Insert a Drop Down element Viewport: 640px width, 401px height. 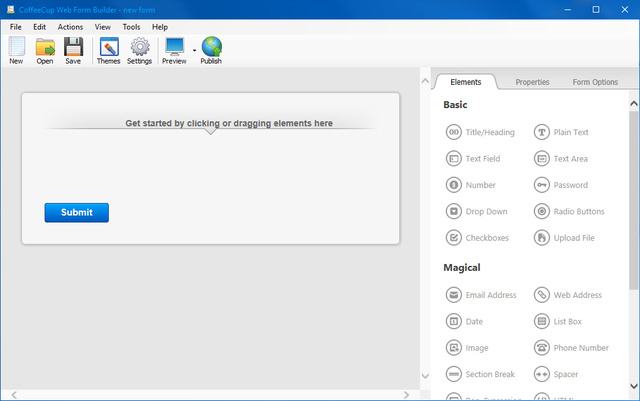[x=478, y=211]
